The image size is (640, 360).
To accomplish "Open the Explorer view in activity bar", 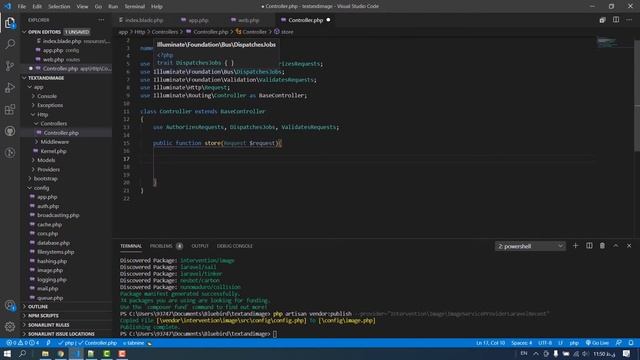I will [x=10, y=23].
